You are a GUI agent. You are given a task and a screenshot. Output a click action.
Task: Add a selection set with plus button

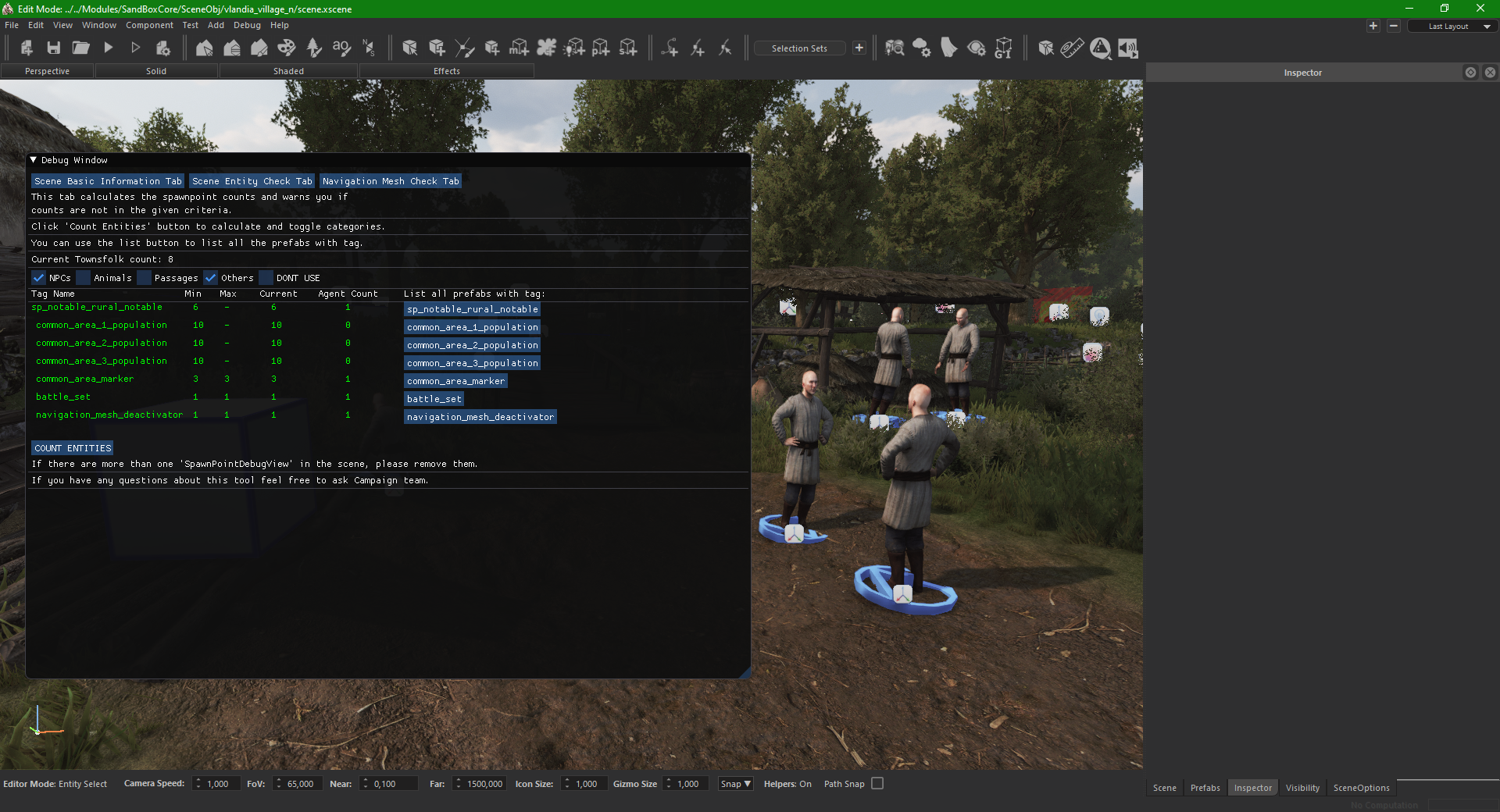(x=859, y=48)
